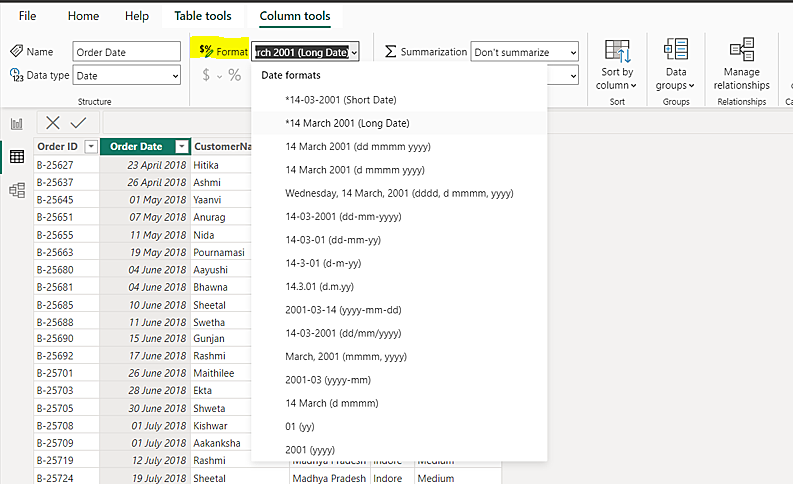793x484 pixels.
Task: Expand the Order ID column filter arrow
Action: coord(90,147)
